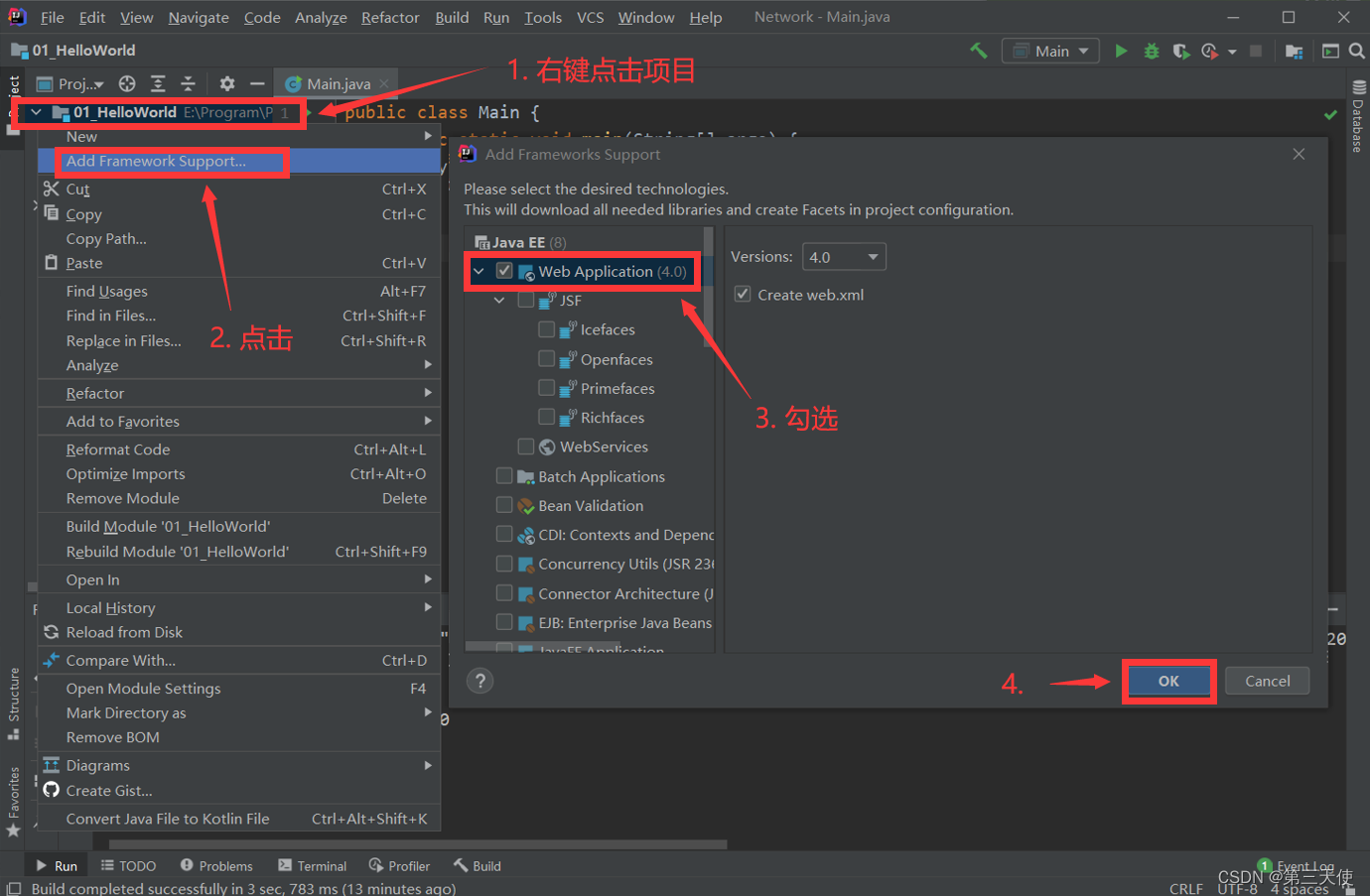Open the Main run configuration dropdown
The image size is (1370, 896).
1051,51
